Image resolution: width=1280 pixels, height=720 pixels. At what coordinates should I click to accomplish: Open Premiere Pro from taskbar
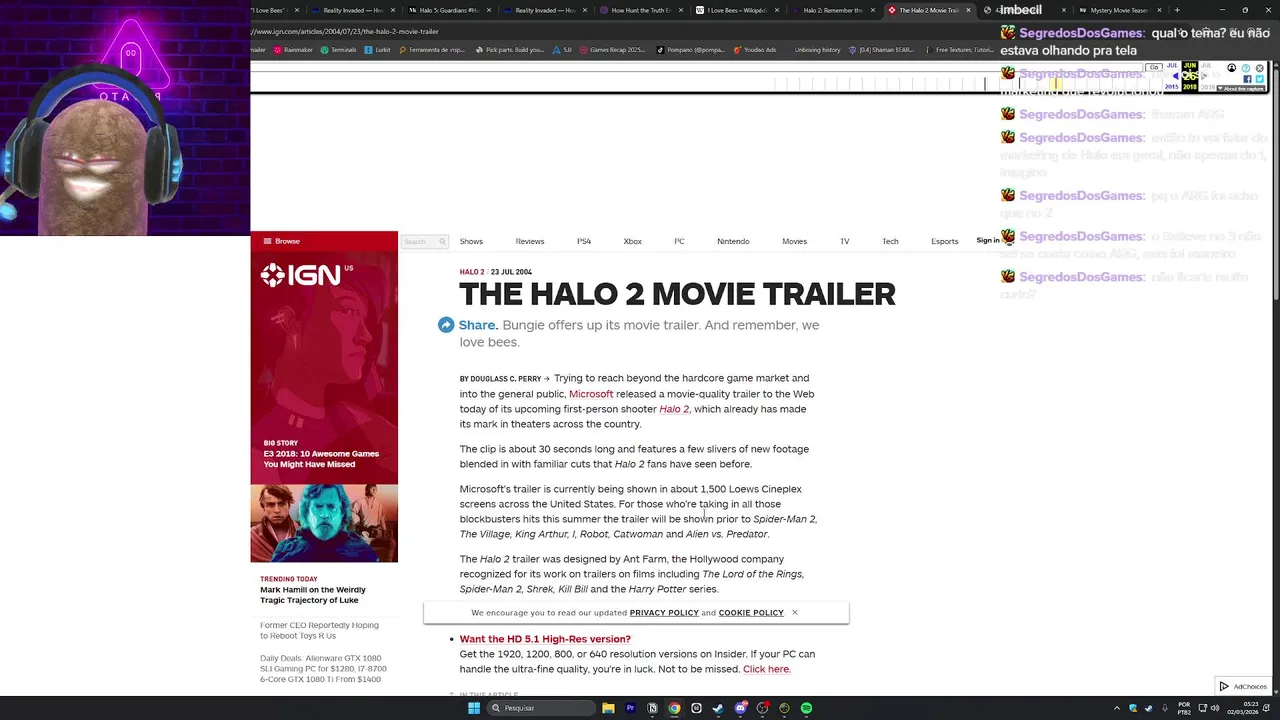tap(630, 708)
